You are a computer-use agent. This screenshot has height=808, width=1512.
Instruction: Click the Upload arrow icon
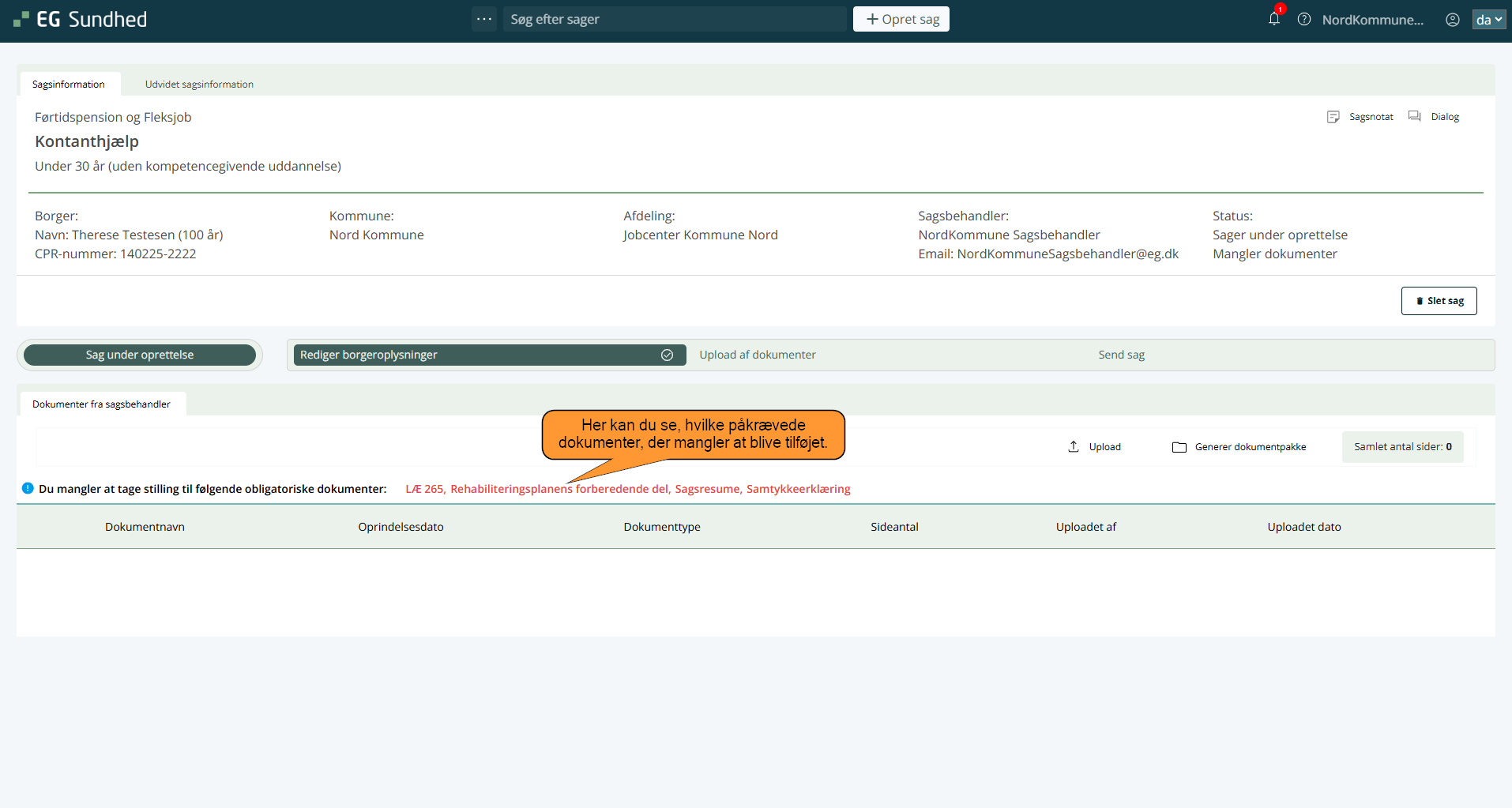1074,447
